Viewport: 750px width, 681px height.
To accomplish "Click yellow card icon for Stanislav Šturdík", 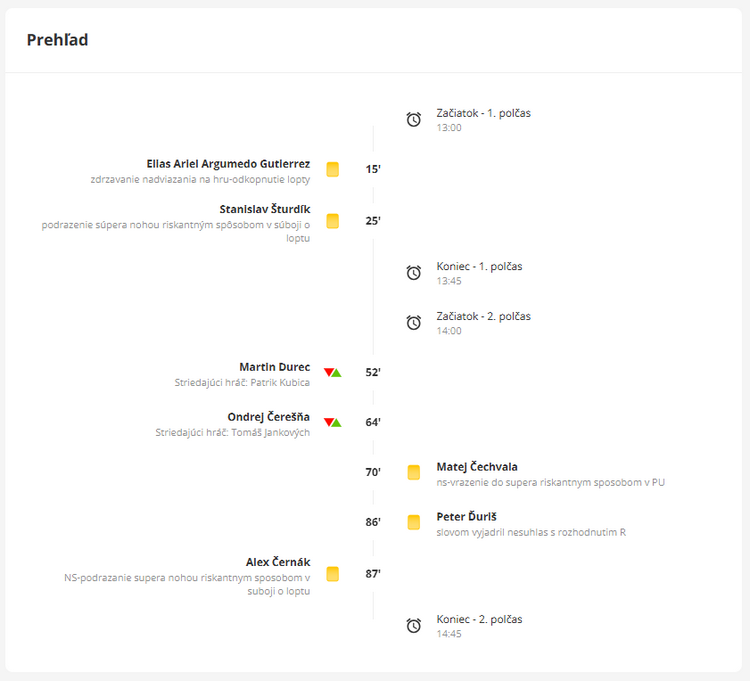I will [333, 221].
